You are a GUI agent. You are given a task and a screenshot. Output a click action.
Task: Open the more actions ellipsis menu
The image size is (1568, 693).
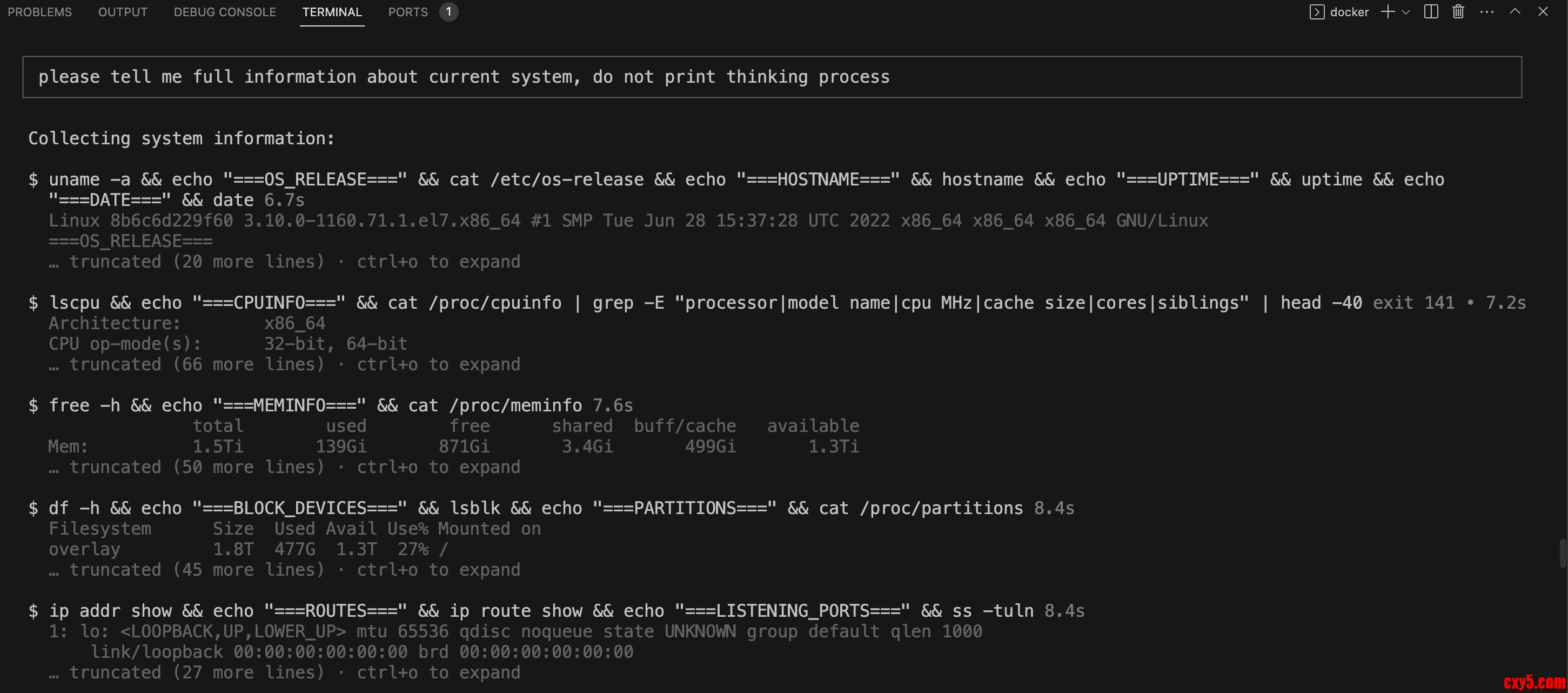tap(1486, 12)
